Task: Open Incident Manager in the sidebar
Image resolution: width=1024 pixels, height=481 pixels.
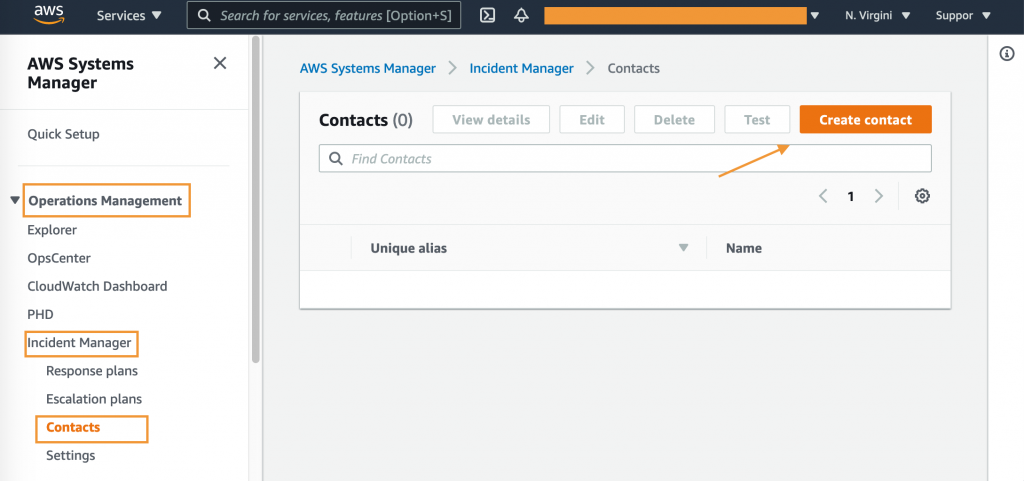Action: coord(80,342)
